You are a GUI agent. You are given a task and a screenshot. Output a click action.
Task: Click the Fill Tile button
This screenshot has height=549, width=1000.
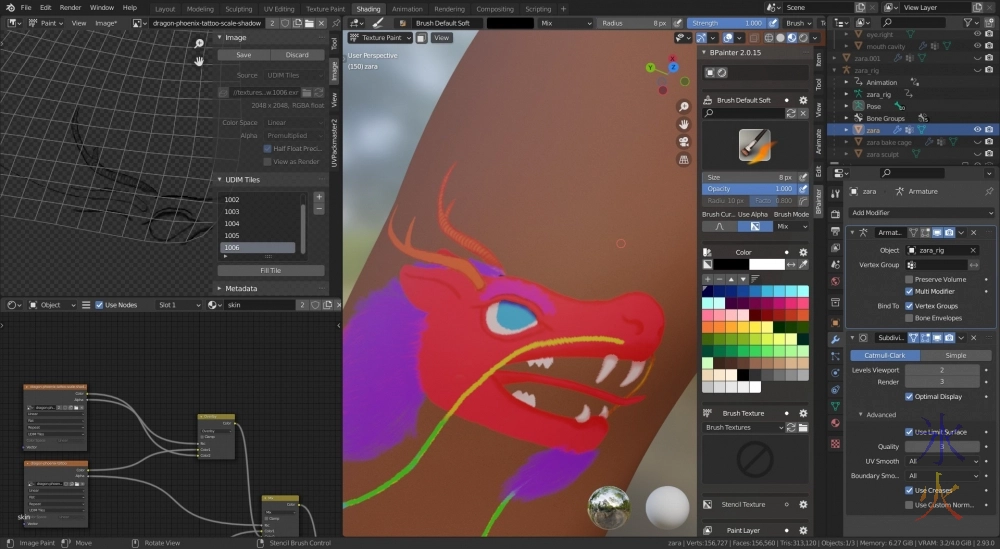pyautogui.click(x=270, y=270)
